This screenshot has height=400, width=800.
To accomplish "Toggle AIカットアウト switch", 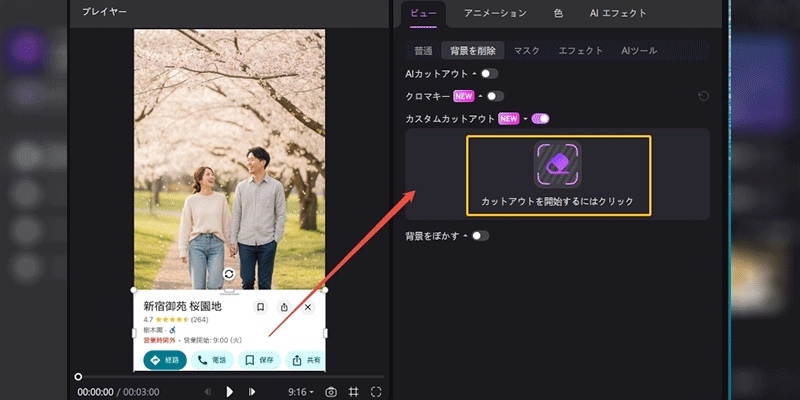I will click(x=489, y=74).
